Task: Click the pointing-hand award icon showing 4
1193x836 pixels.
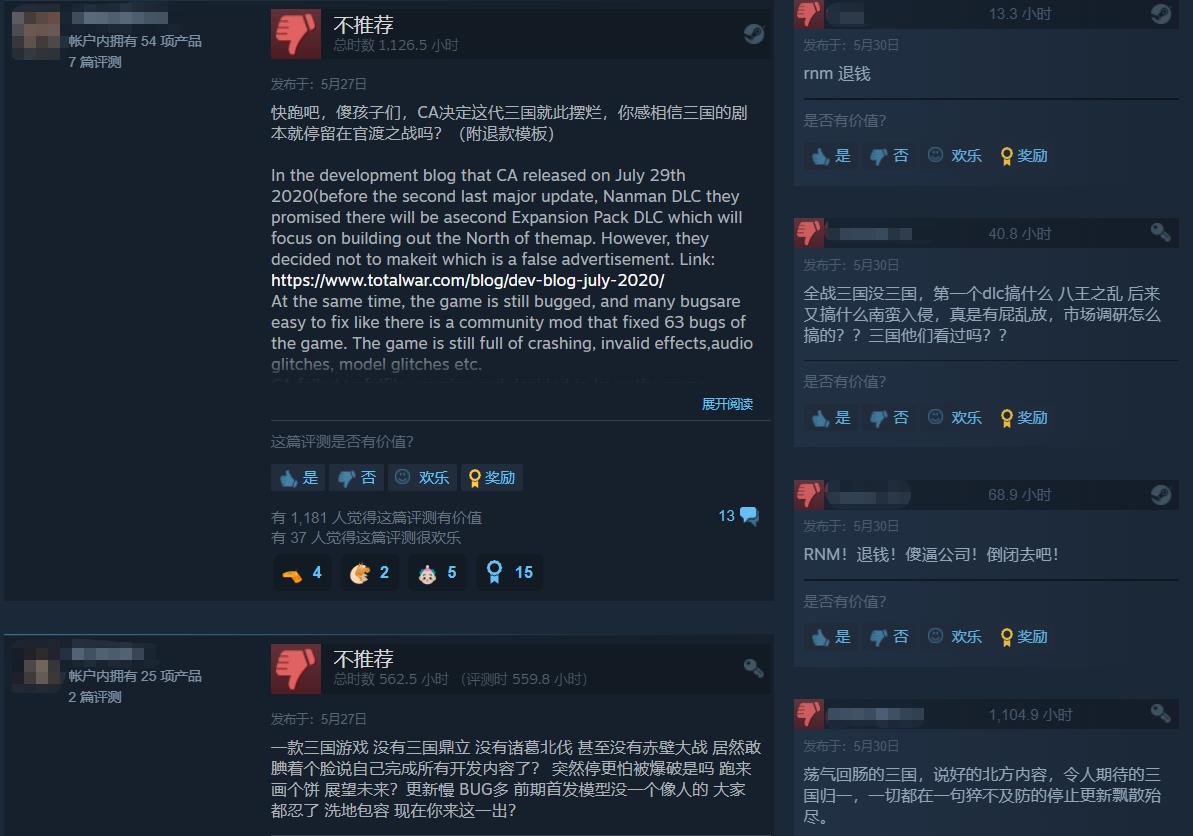Action: coord(292,575)
